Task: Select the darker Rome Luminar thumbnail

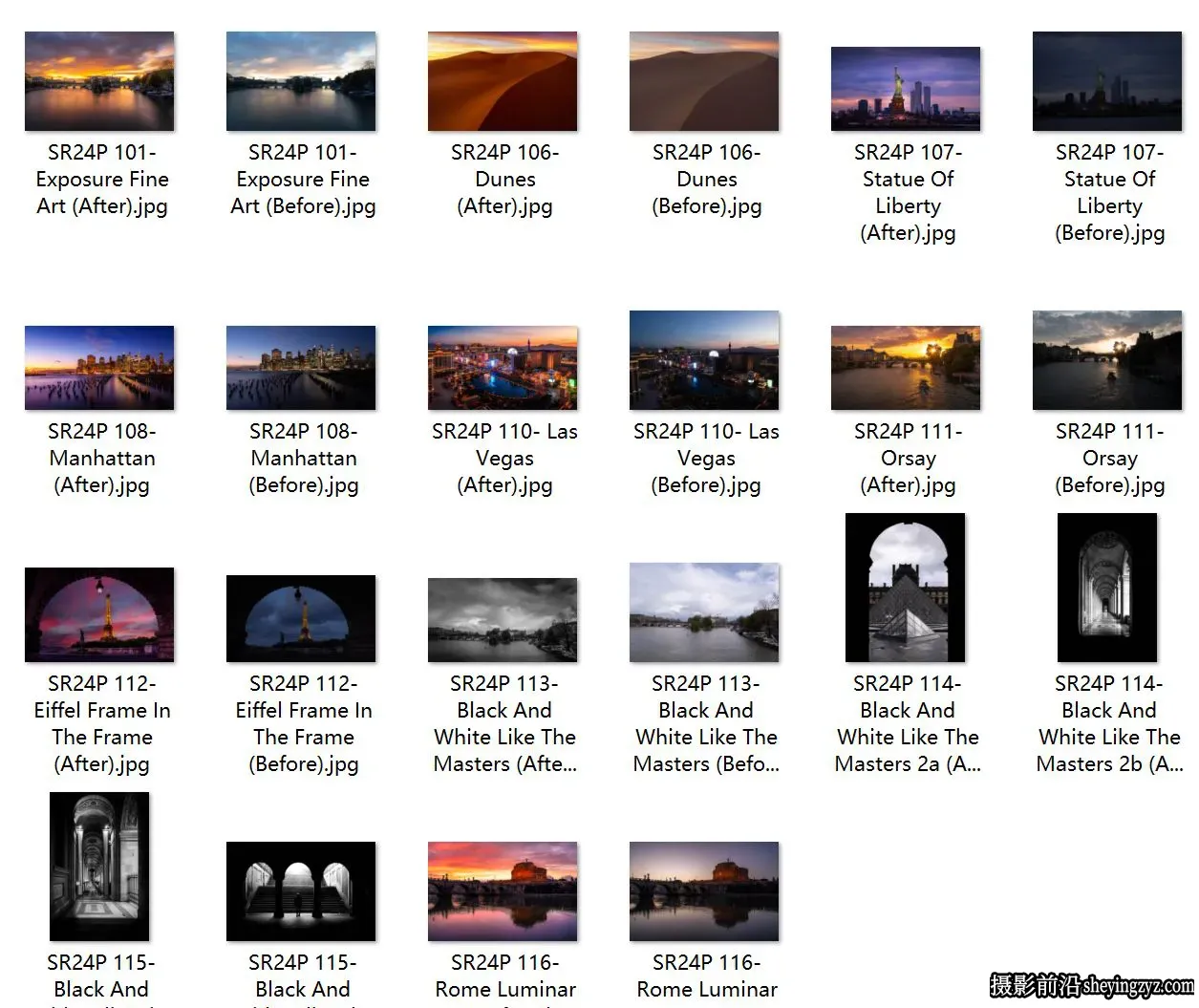Action: [x=704, y=891]
